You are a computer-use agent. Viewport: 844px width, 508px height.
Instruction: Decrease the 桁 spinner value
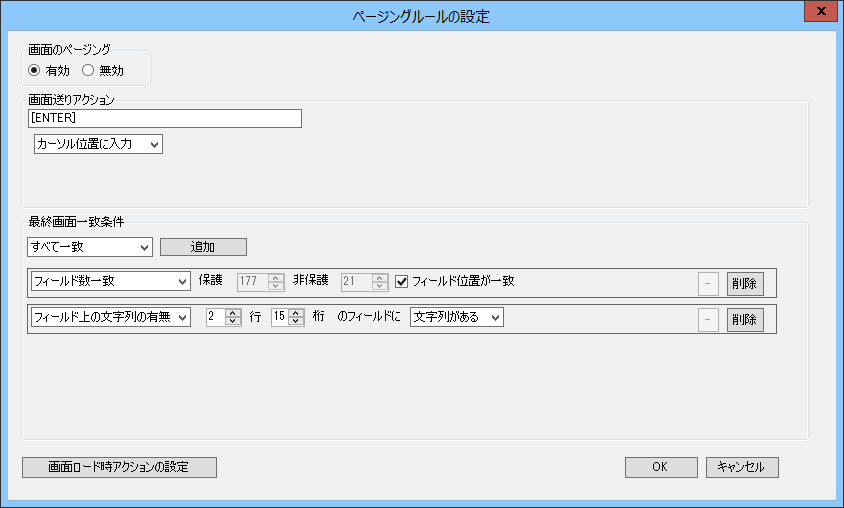tap(296, 321)
